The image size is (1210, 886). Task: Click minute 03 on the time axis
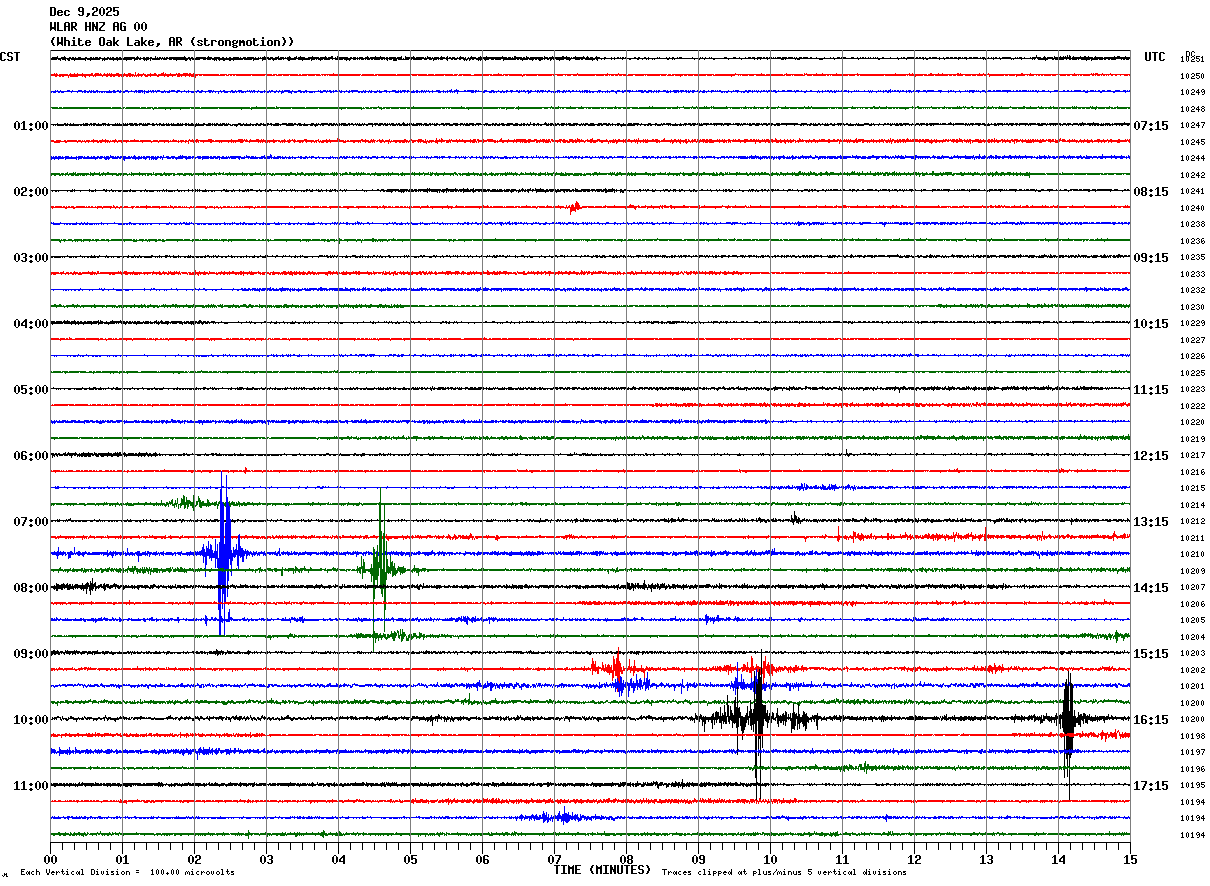point(266,859)
